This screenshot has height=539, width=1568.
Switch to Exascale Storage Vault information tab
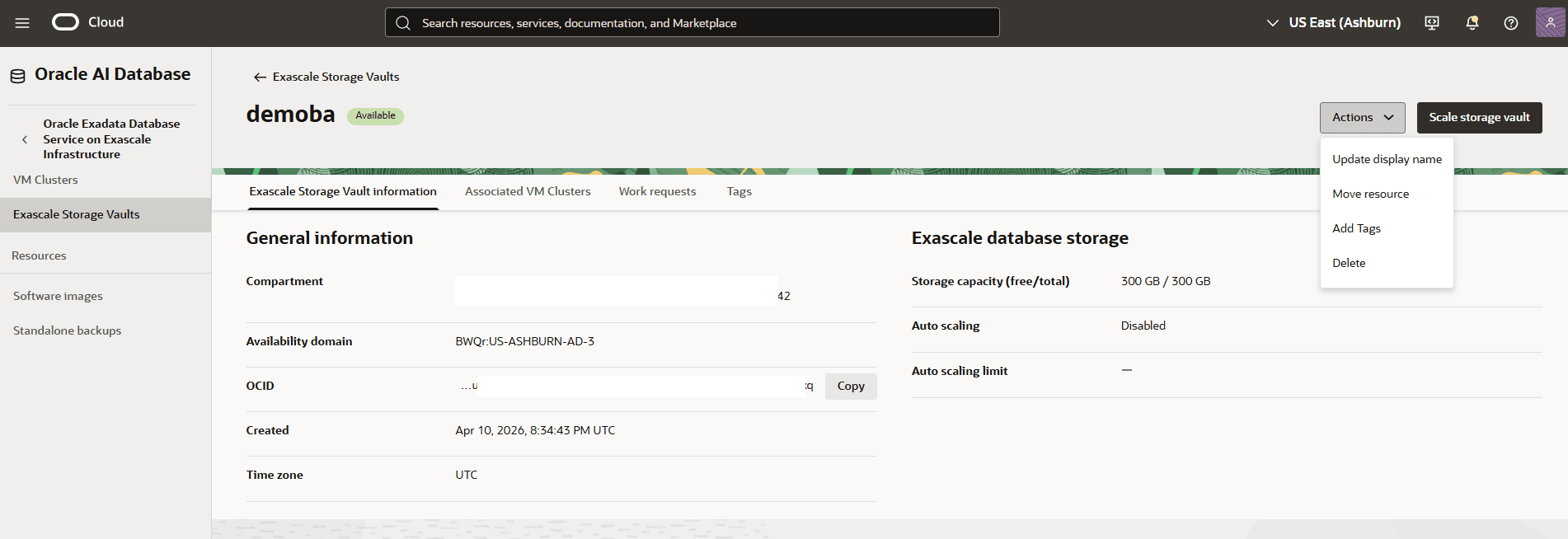343,191
